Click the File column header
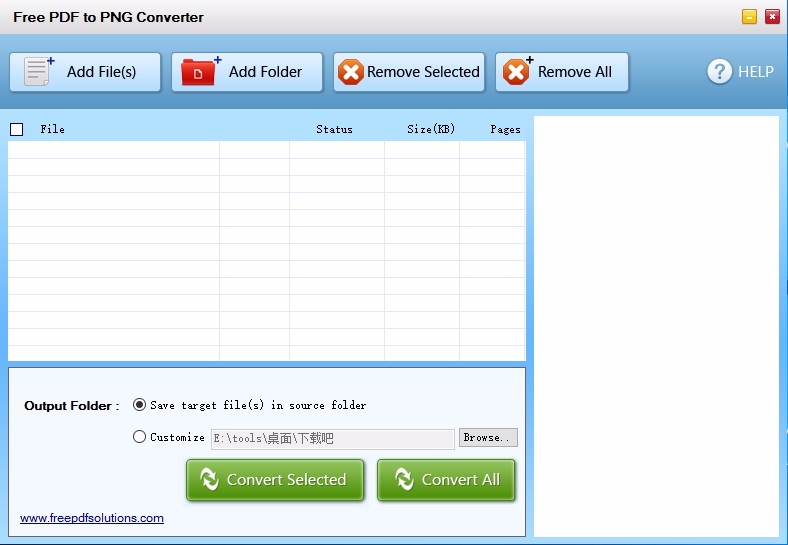The width and height of the screenshot is (788, 545). point(52,129)
